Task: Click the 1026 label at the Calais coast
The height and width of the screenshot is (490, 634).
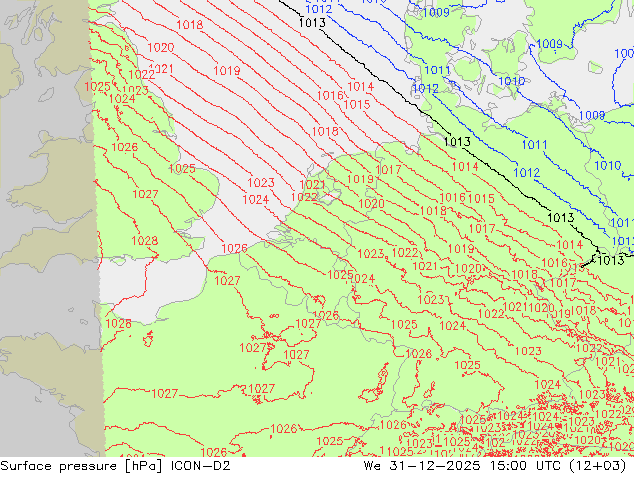Action: [235, 248]
